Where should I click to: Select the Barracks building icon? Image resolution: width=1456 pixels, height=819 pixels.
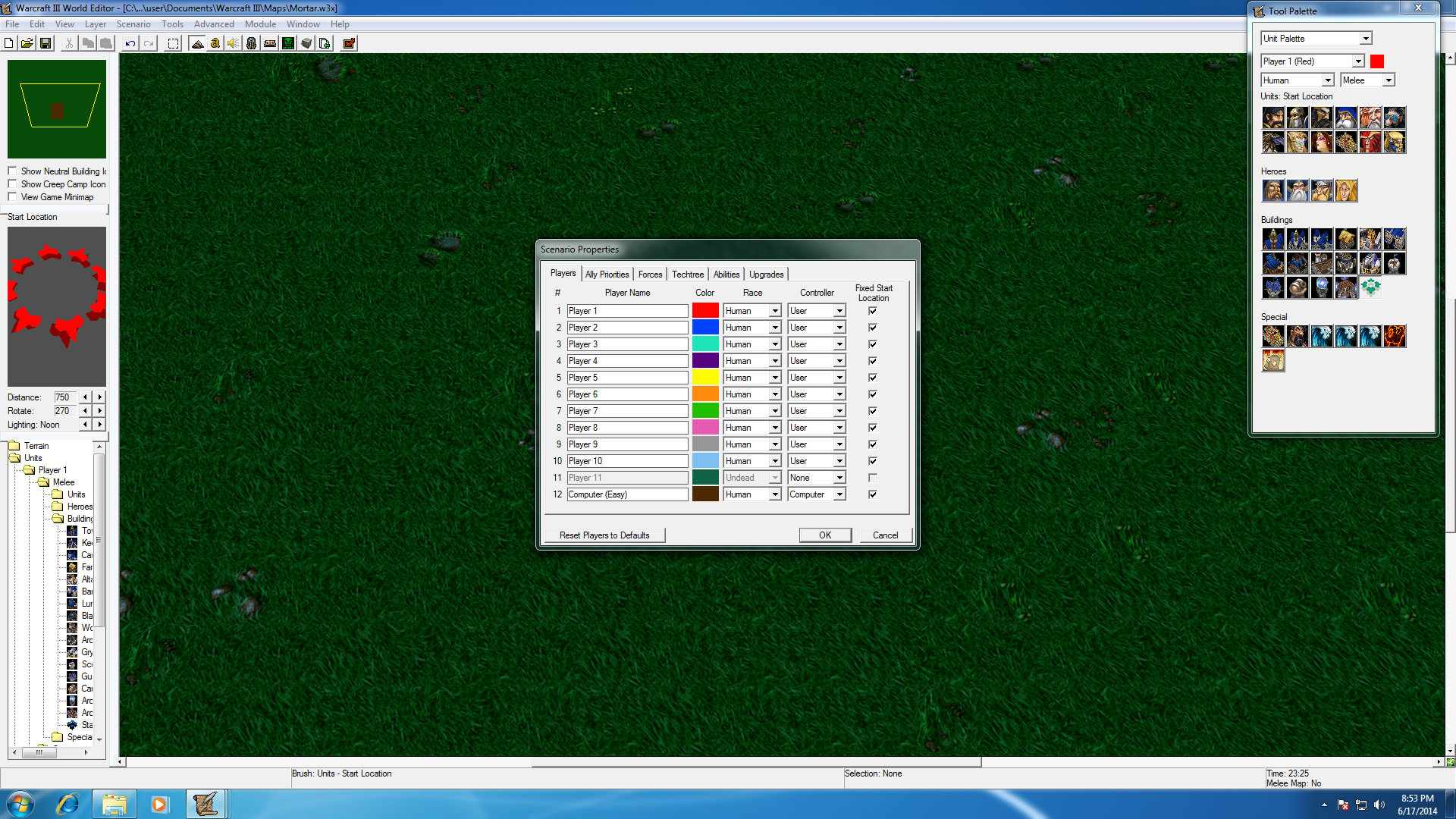[1395, 239]
